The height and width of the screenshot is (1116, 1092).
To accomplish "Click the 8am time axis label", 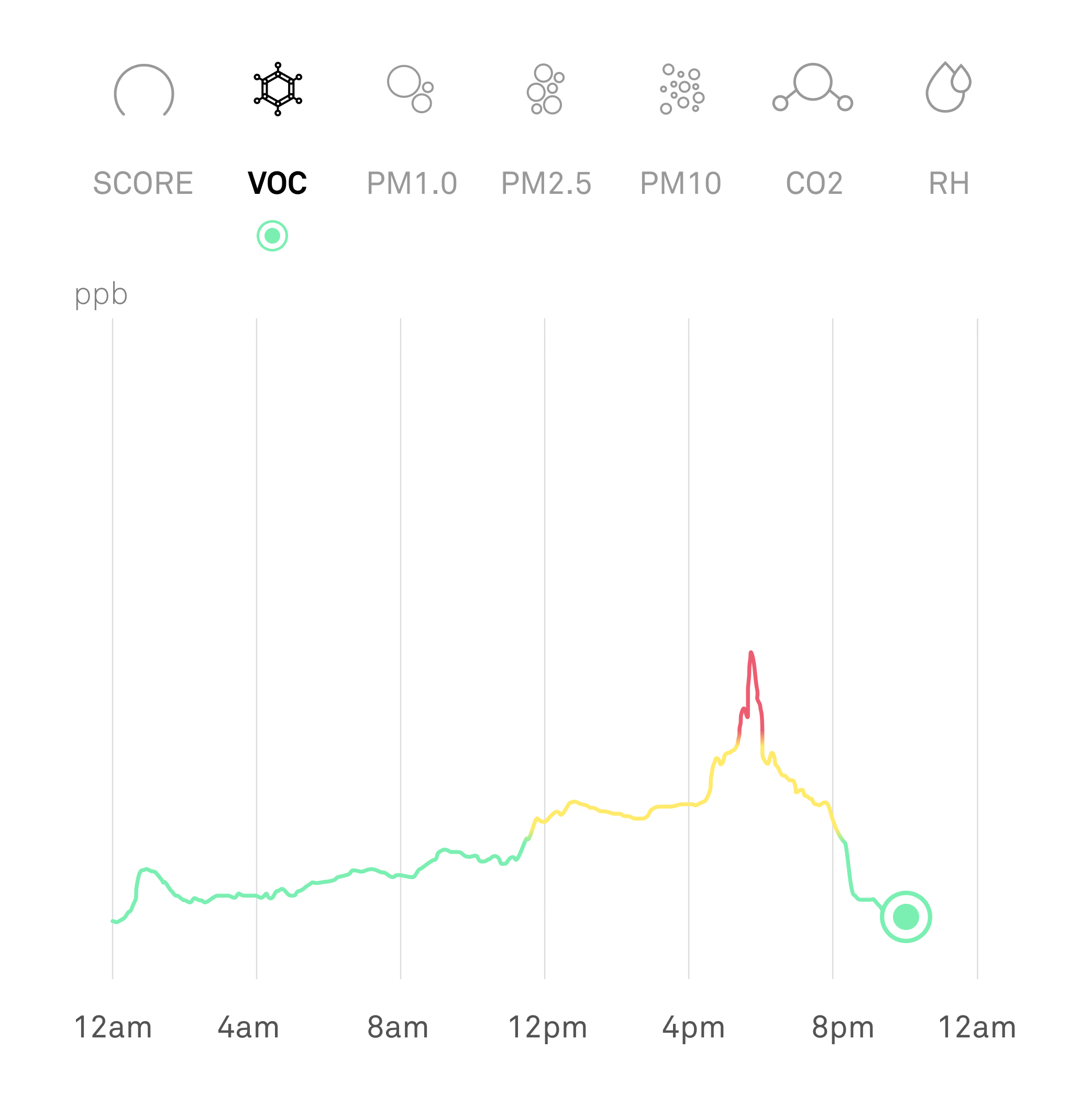I will pyautogui.click(x=398, y=1027).
